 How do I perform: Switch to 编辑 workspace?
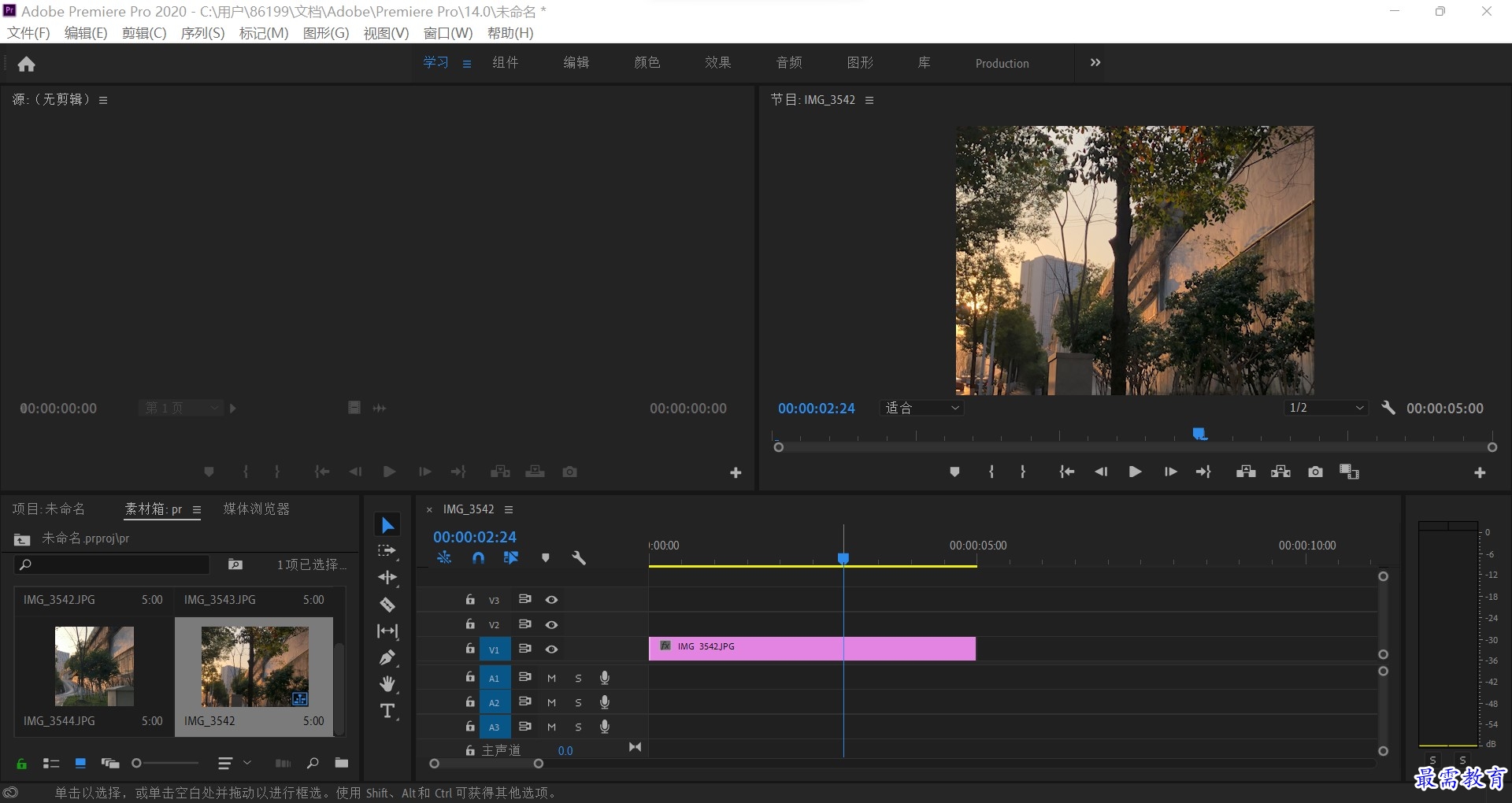576,63
